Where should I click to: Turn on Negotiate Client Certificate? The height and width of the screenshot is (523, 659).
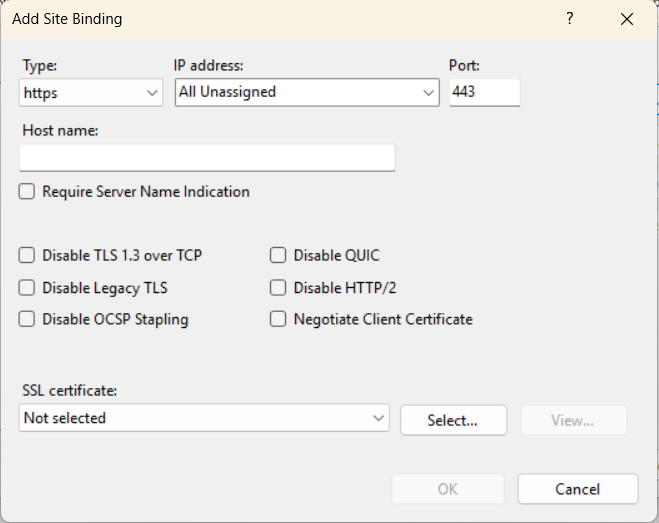pos(278,320)
